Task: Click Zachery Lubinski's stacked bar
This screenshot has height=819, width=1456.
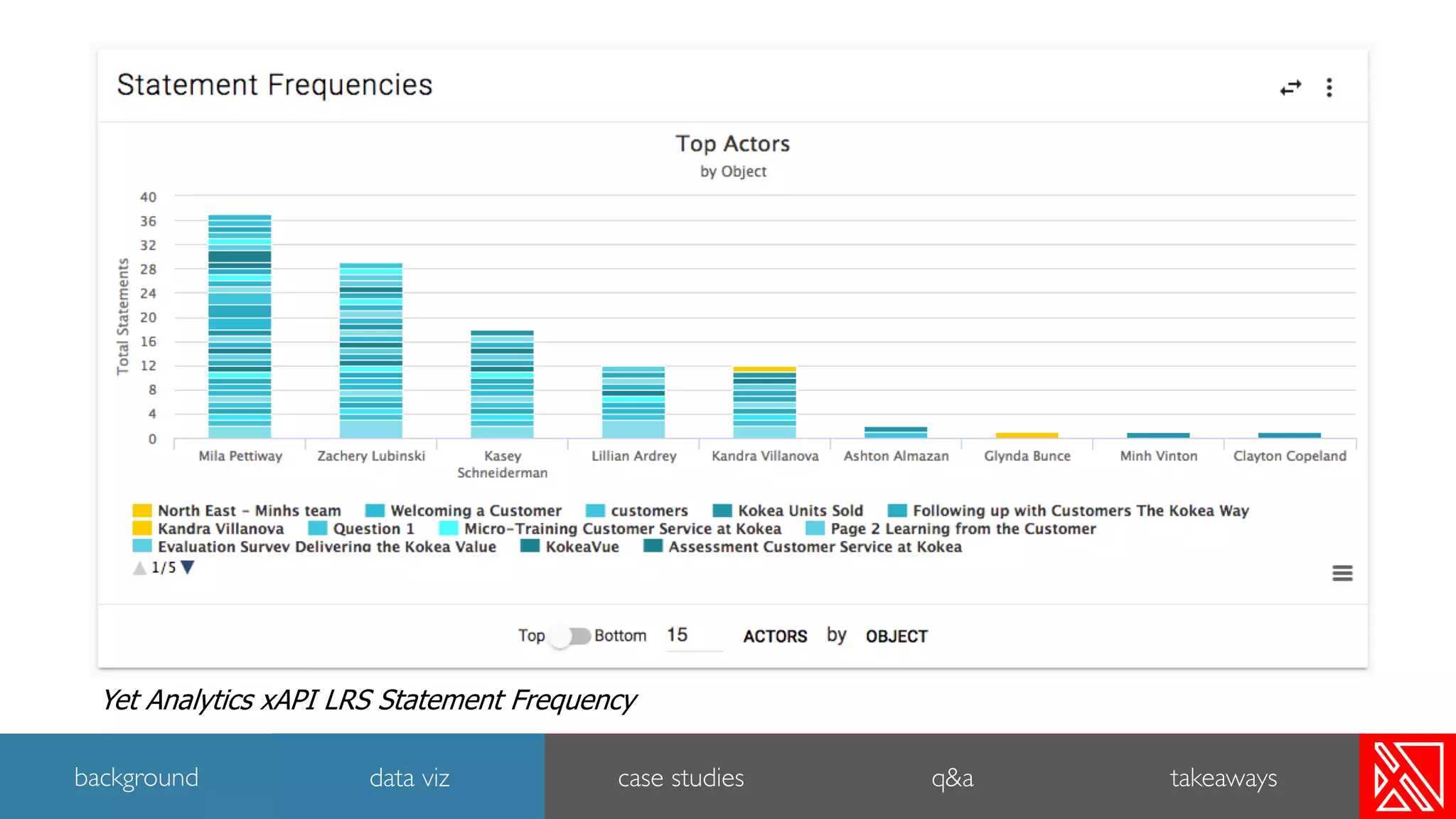Action: tap(371, 350)
